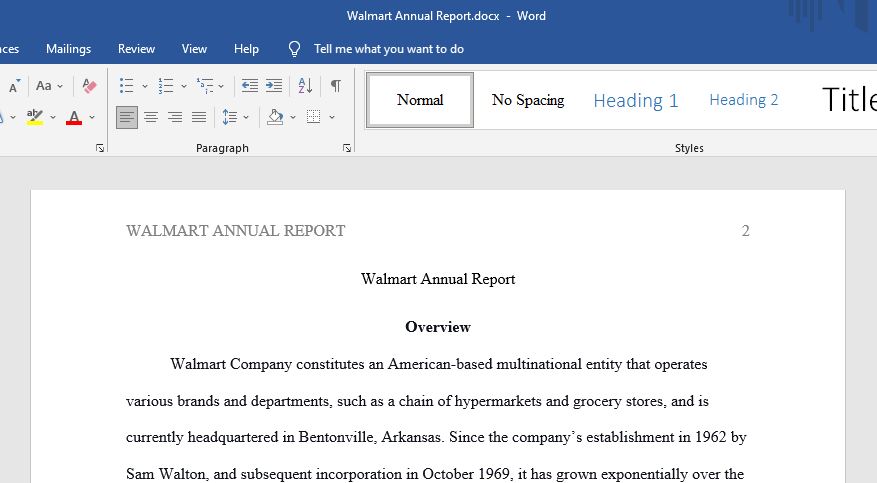This screenshot has height=483, width=877.
Task: Click 'Sam Walton' in the body text
Action: tap(166, 474)
